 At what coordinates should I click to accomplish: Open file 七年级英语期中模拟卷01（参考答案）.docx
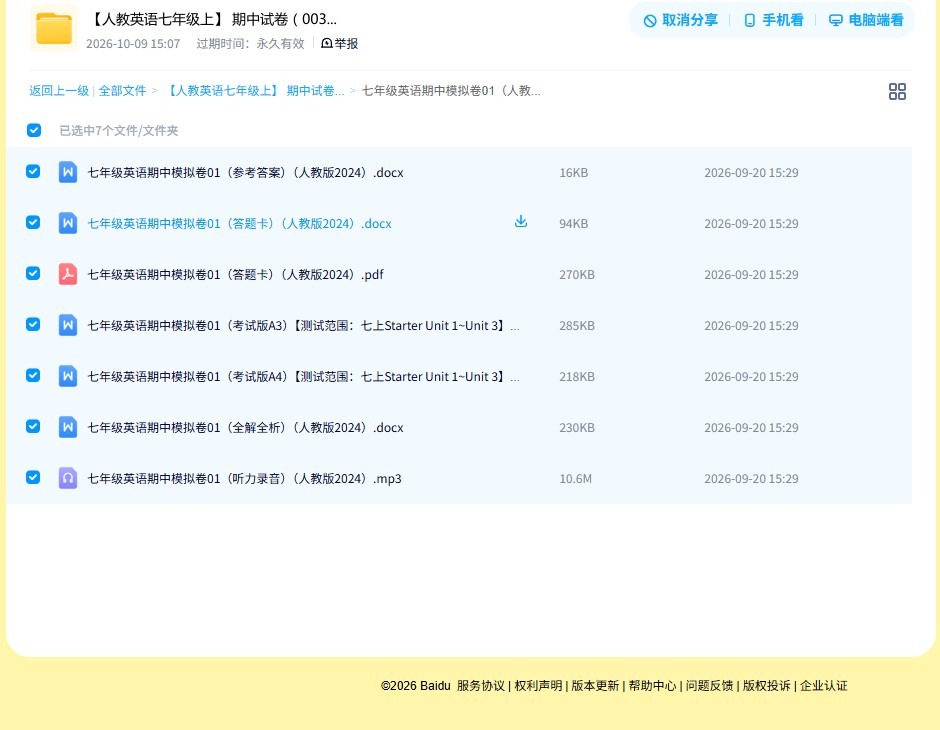tap(246, 173)
